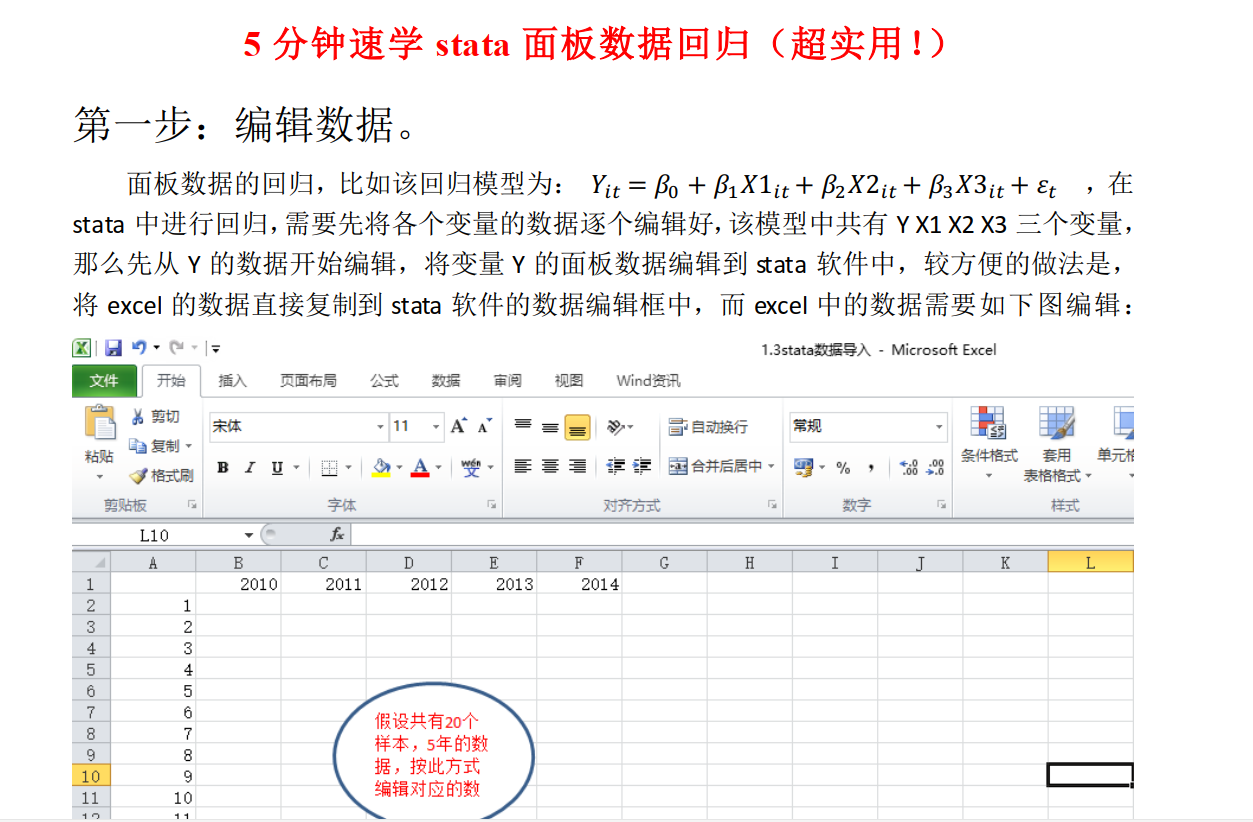The image size is (1253, 822).
Task: Click the 合并后居中 merge cells button
Action: [x=712, y=467]
